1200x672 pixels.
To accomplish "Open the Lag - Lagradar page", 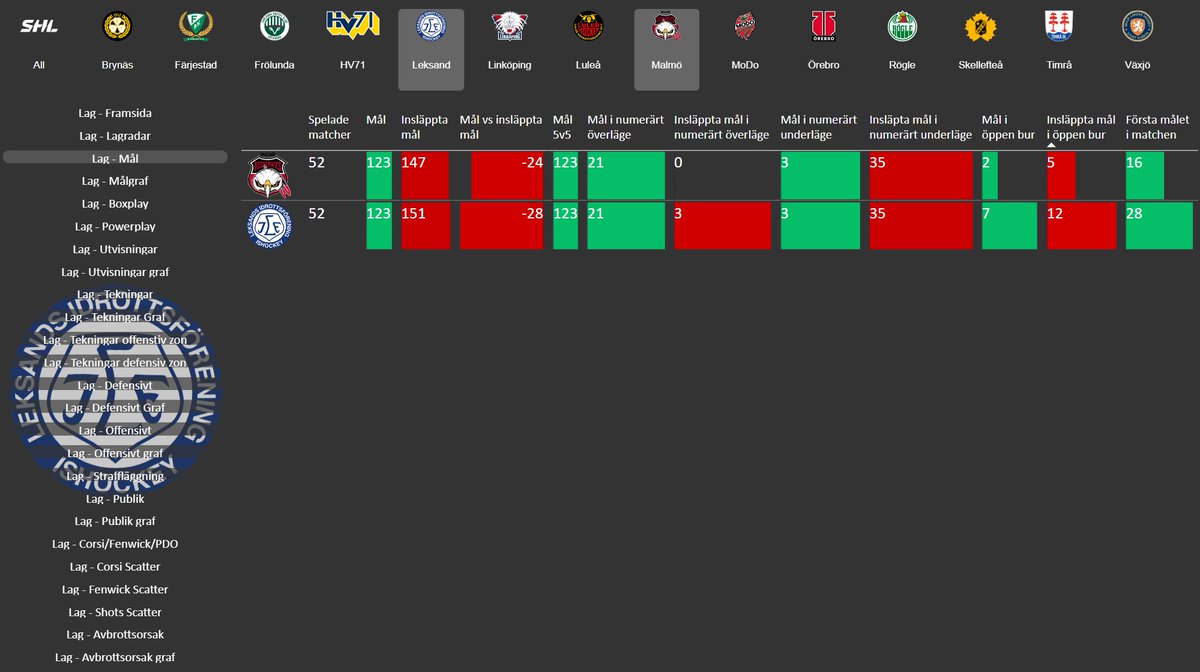I will point(115,135).
